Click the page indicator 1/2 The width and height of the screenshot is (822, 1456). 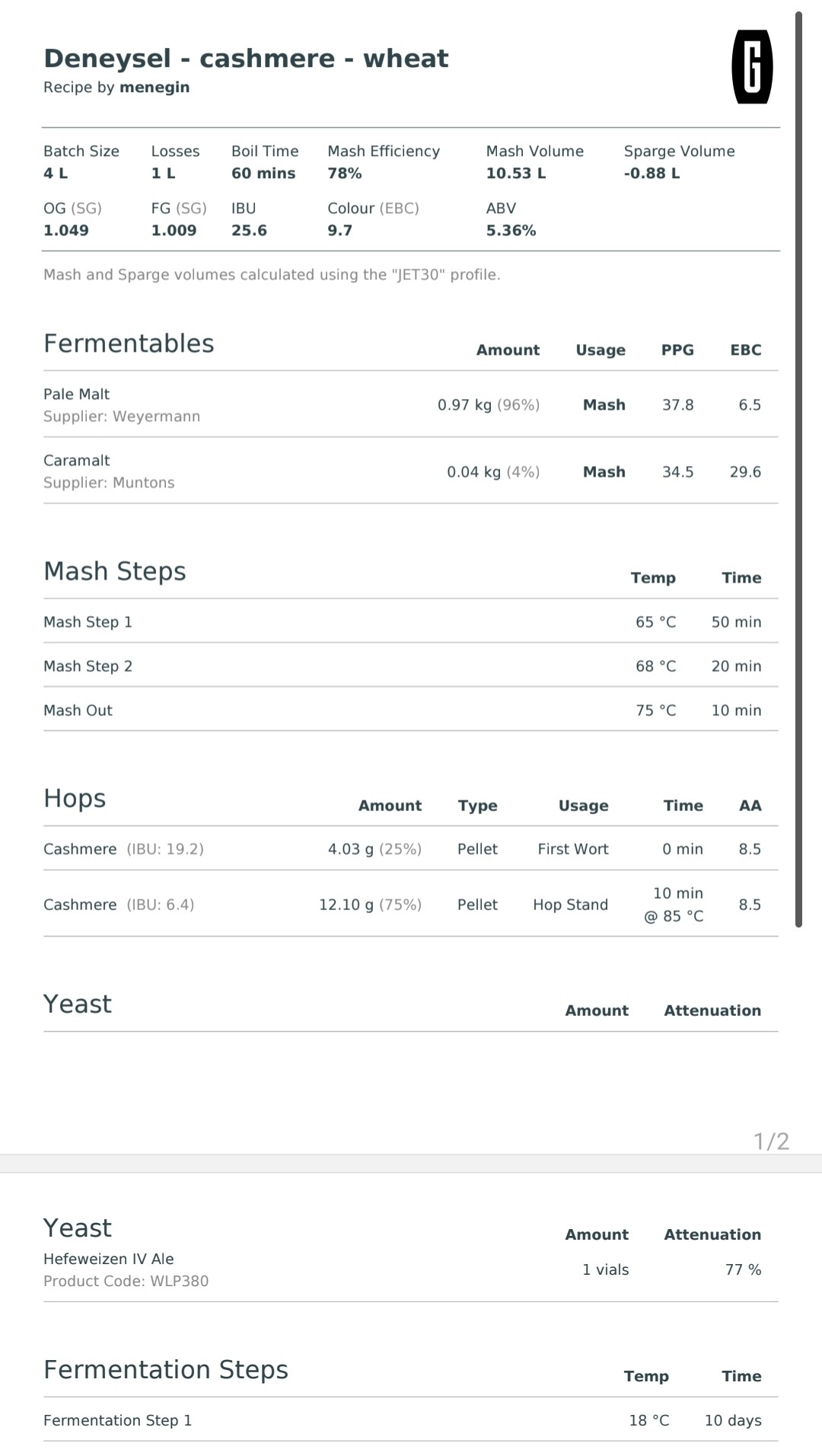[771, 1141]
